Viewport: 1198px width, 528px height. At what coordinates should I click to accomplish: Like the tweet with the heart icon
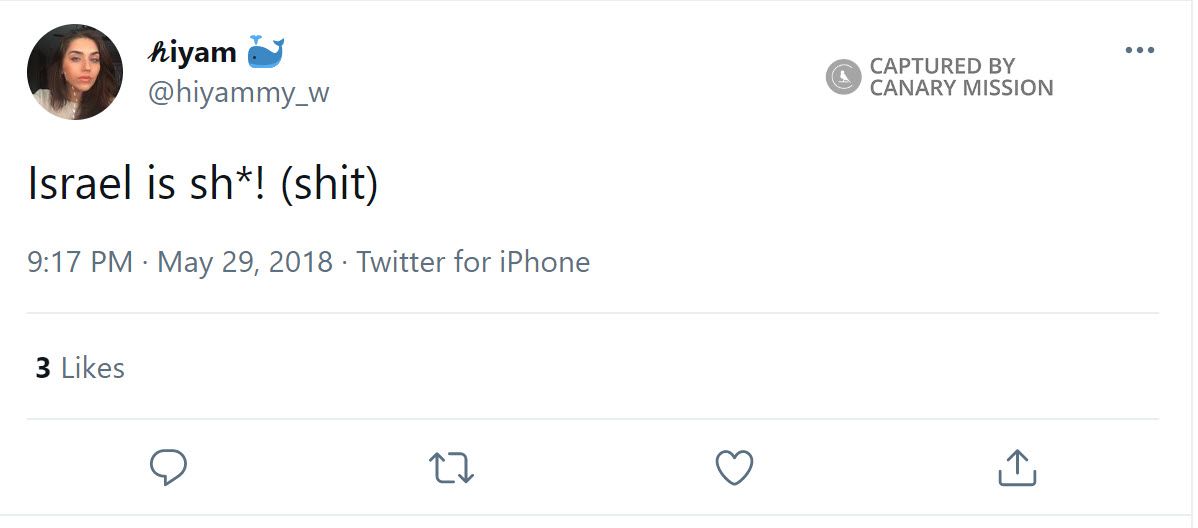[x=734, y=467]
